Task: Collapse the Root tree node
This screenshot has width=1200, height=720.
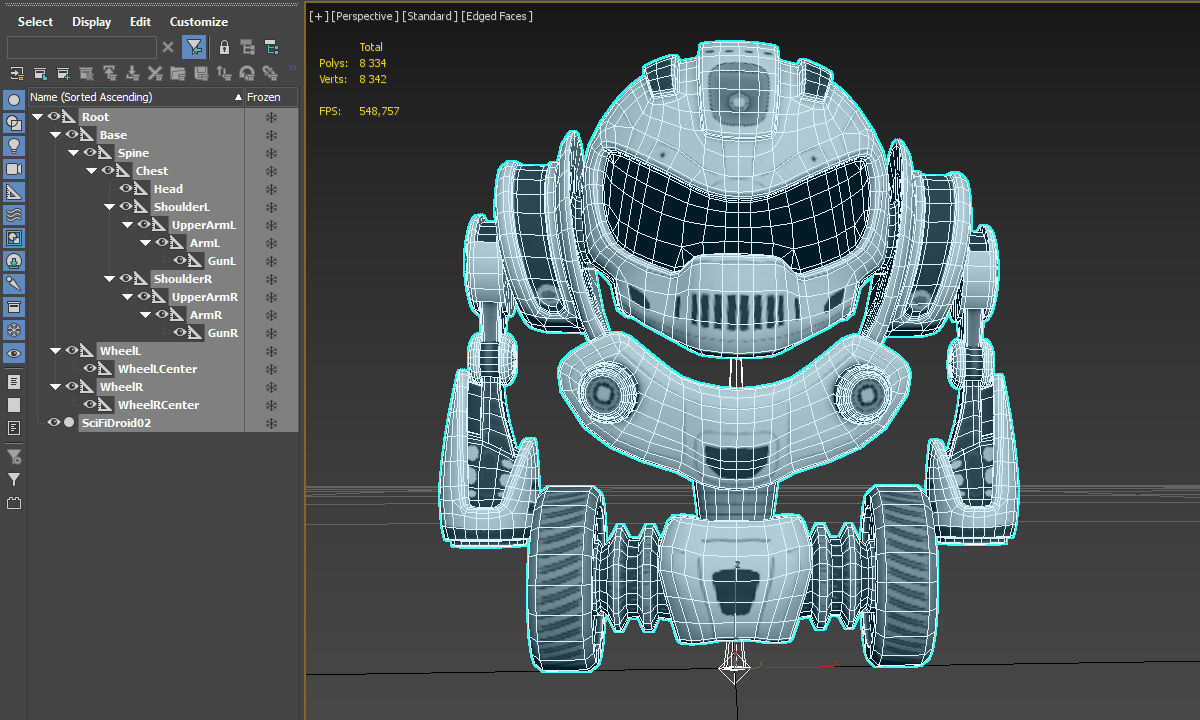Action: [38, 117]
